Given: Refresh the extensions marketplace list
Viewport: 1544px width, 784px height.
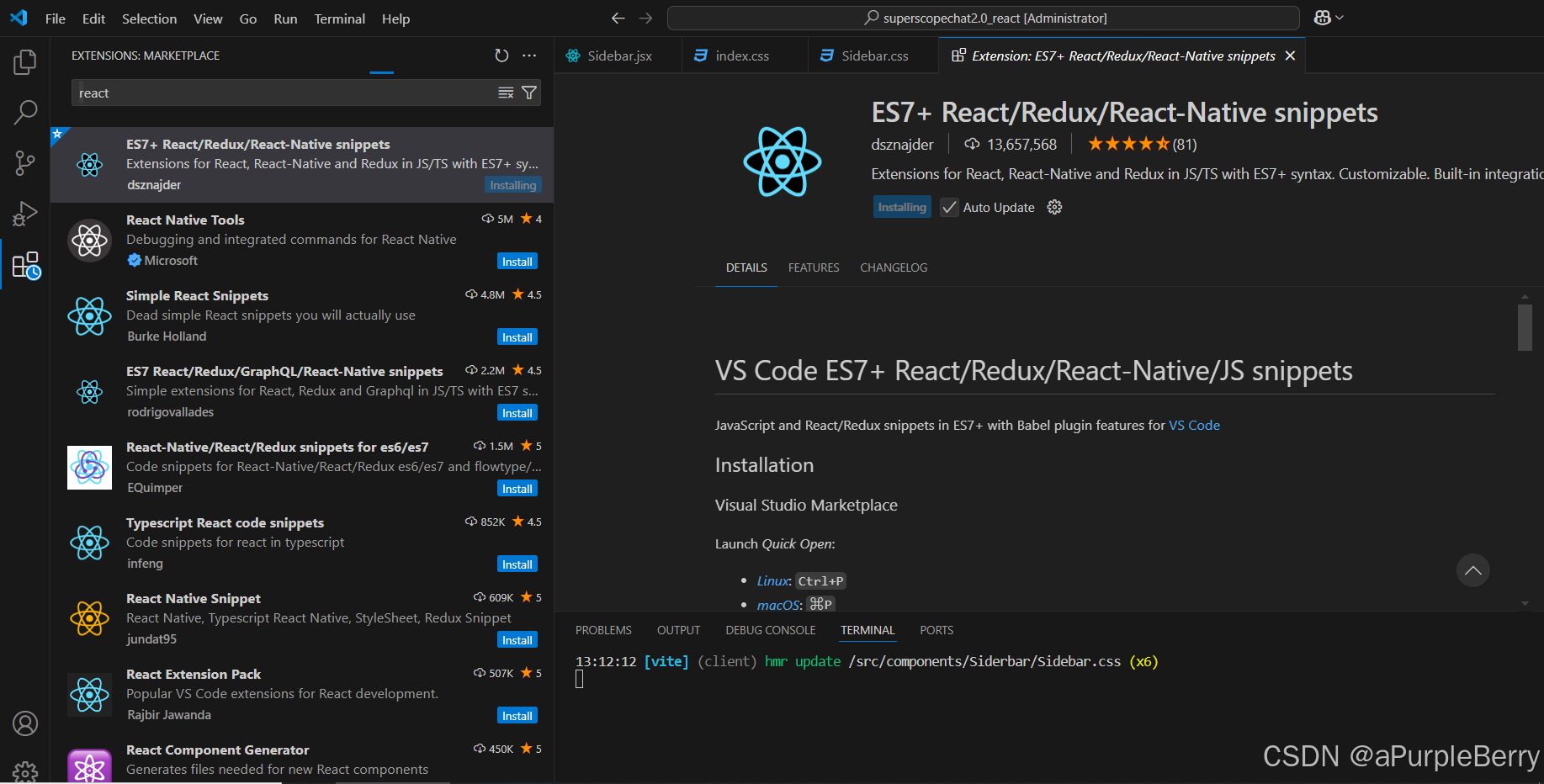Looking at the screenshot, I should pyautogui.click(x=501, y=56).
